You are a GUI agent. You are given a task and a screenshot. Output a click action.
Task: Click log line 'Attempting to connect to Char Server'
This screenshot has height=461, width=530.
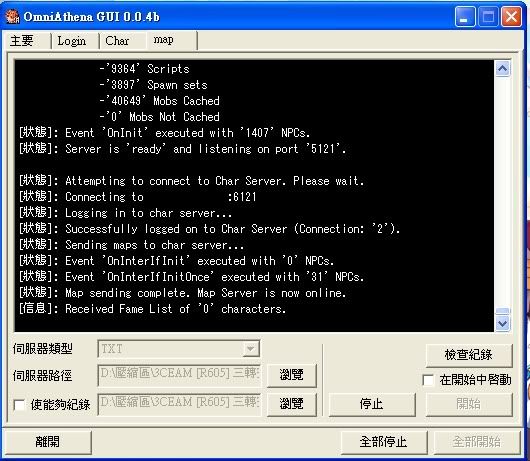(x=192, y=181)
